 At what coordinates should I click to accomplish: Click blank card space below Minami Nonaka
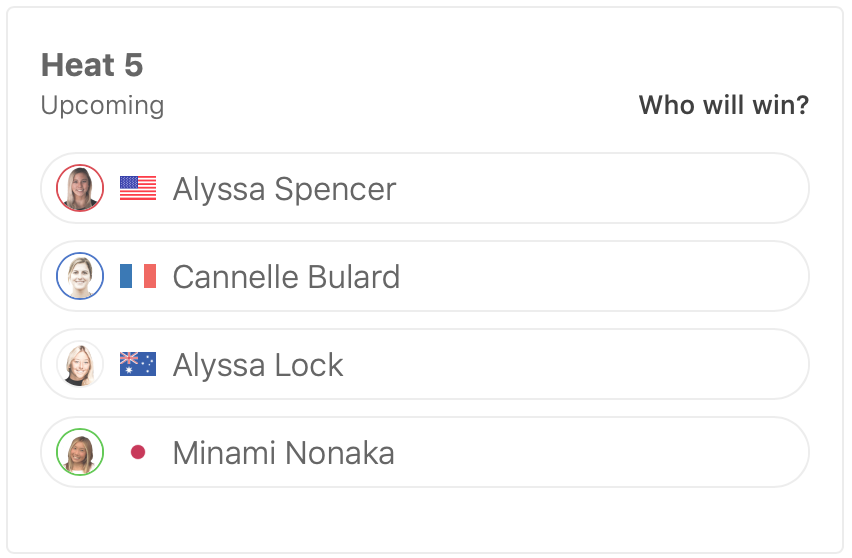tap(425, 518)
